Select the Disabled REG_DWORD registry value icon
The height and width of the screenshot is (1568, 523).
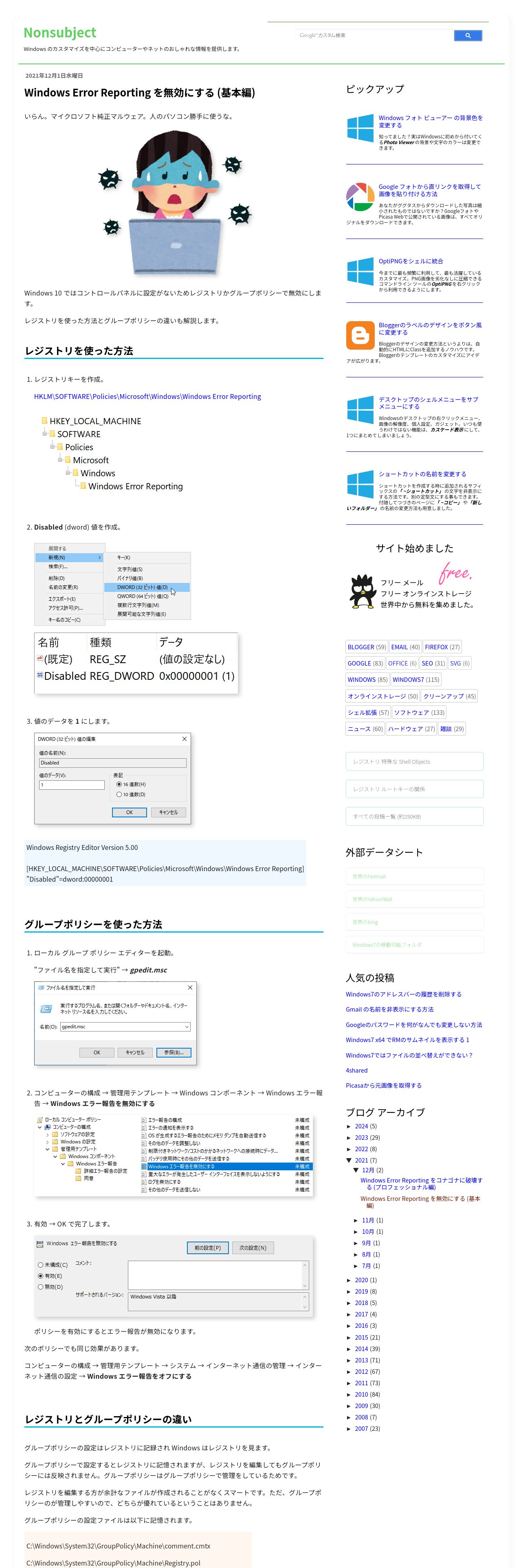point(40,675)
